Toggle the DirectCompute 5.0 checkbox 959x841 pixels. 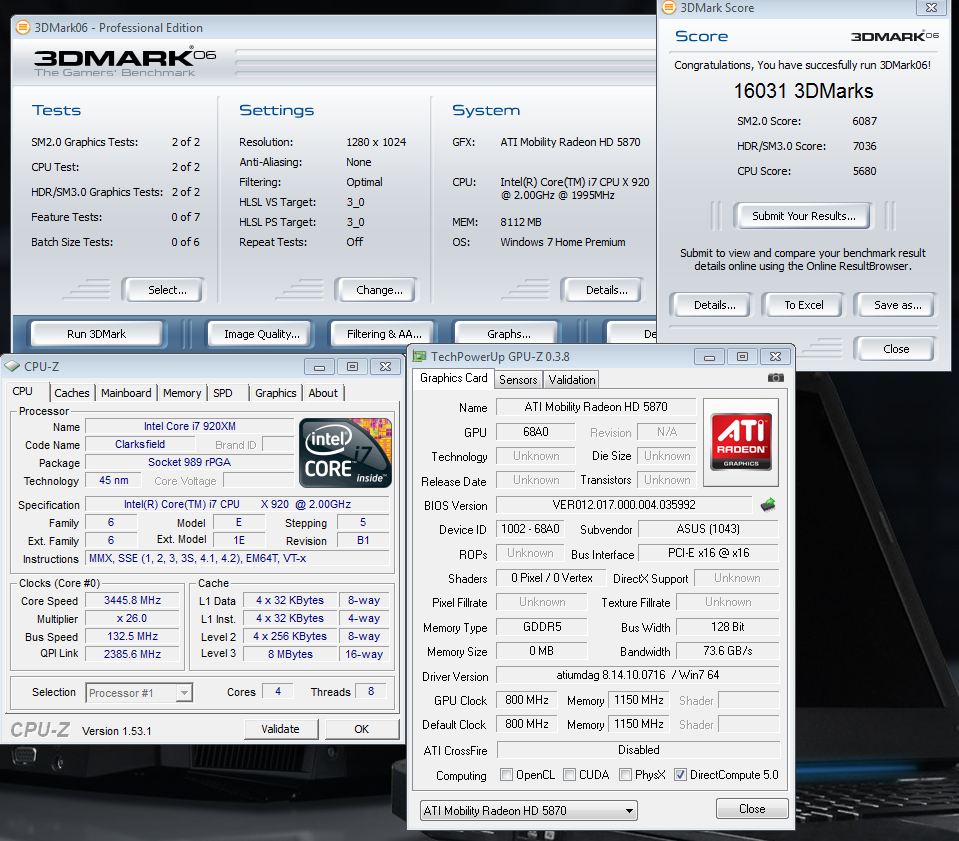tap(680, 775)
